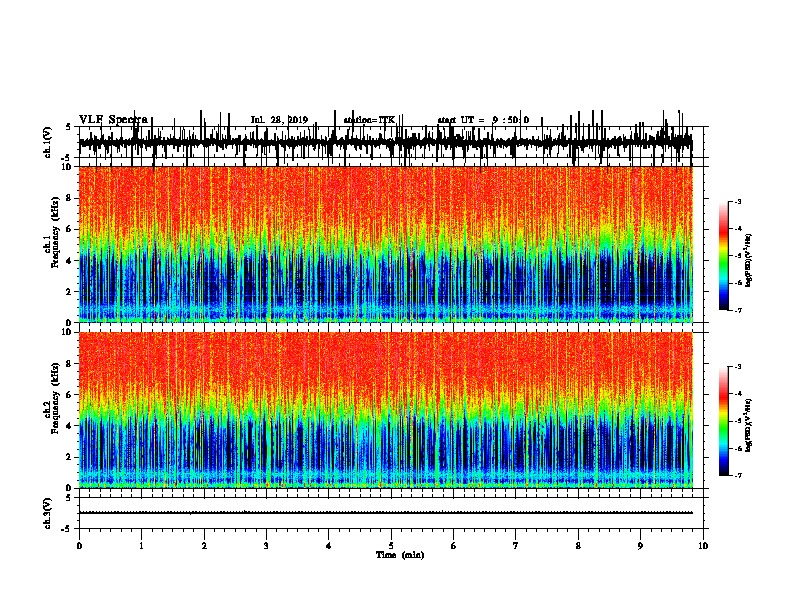Click the "8" kHz tick on ch.1 frequency axis
This screenshot has height=612, width=792.
pyautogui.click(x=69, y=198)
